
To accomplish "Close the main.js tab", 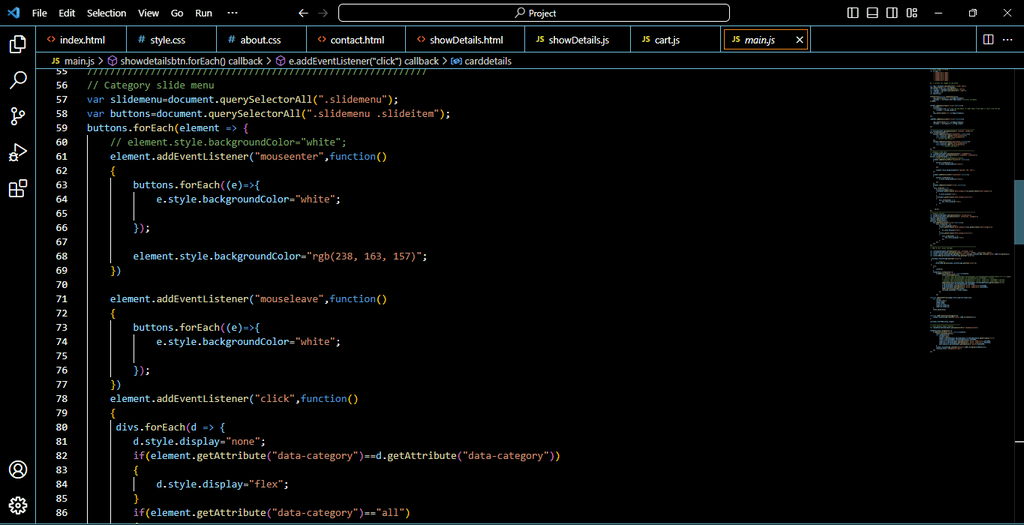I will [799, 40].
